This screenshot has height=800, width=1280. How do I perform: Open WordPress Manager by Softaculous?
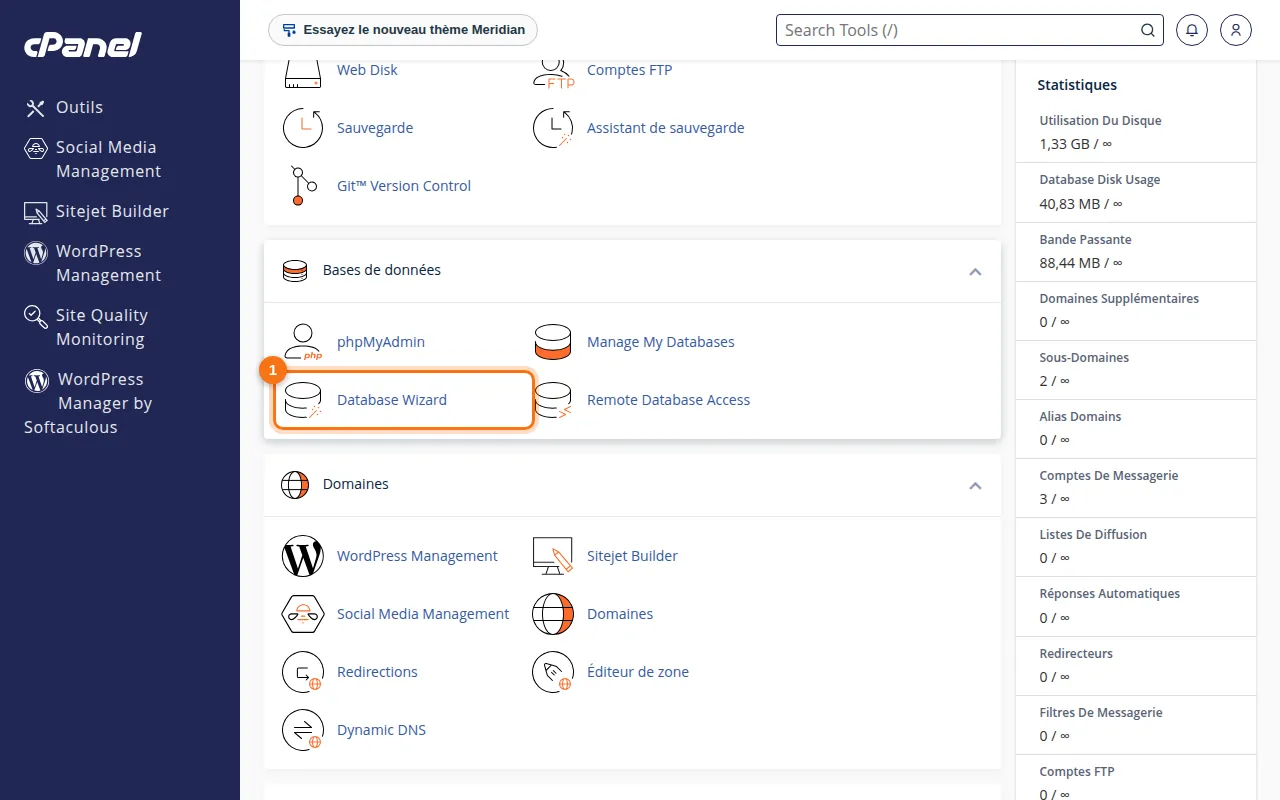tap(88, 403)
